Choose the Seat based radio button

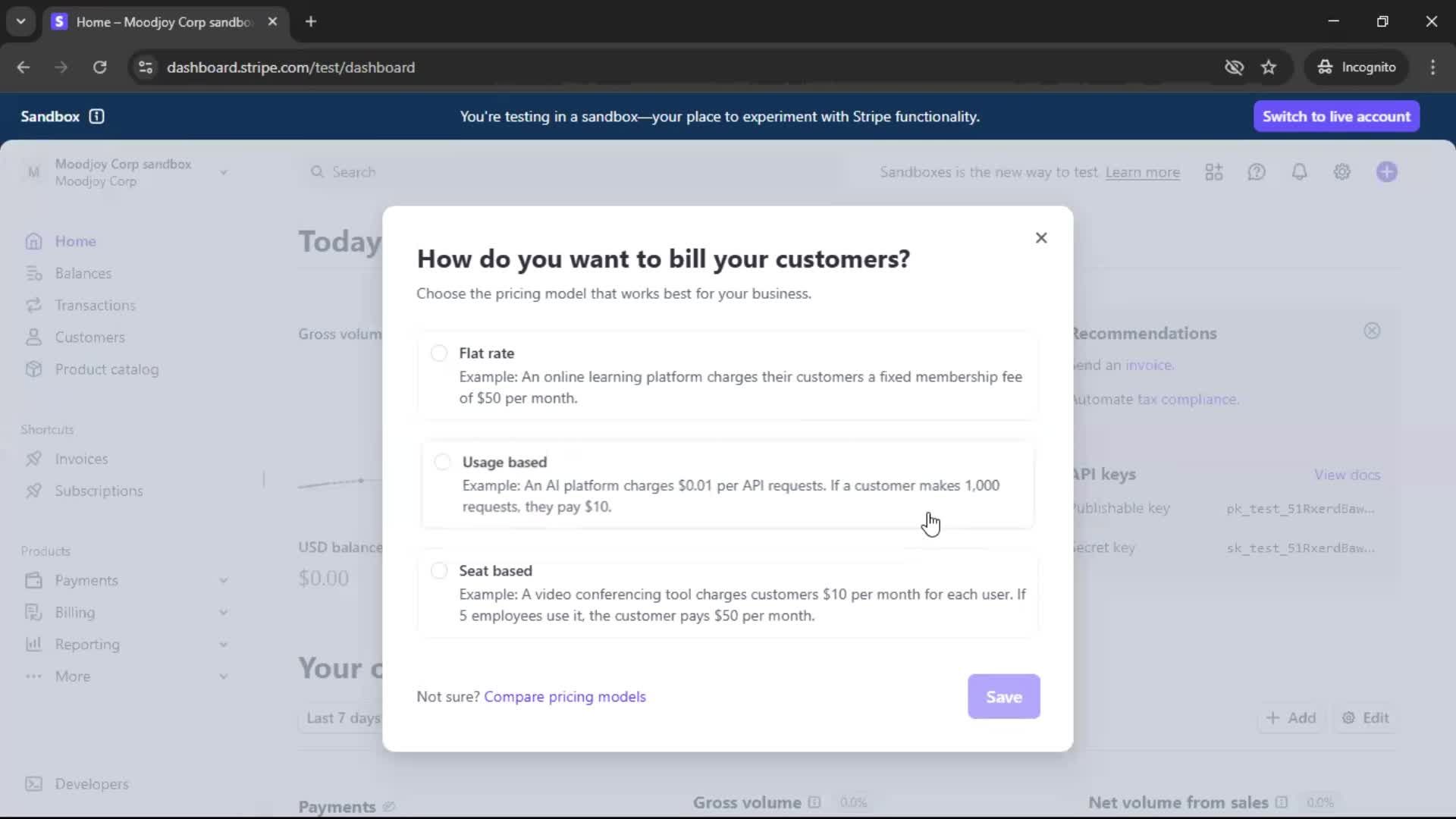tap(439, 571)
